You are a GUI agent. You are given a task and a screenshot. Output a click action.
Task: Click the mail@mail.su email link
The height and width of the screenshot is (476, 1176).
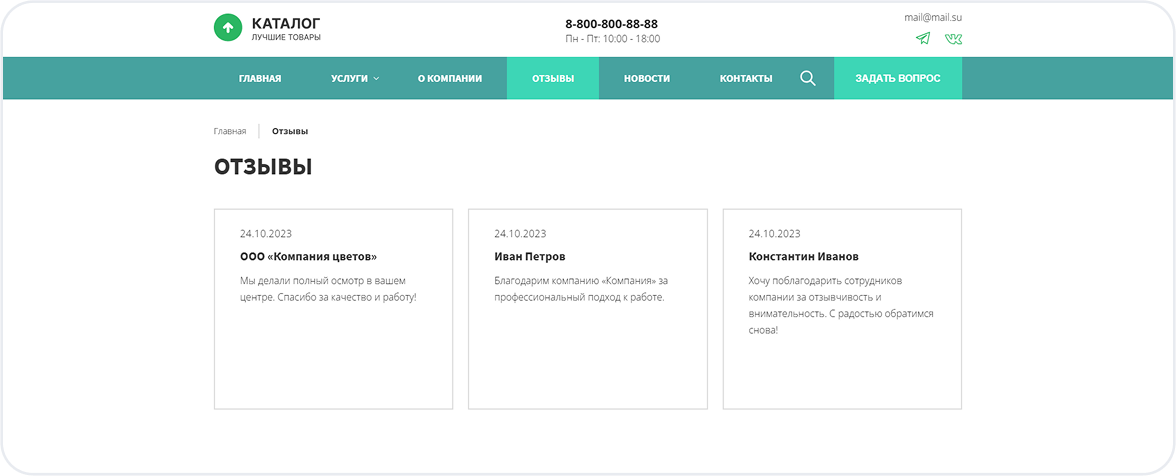933,17
